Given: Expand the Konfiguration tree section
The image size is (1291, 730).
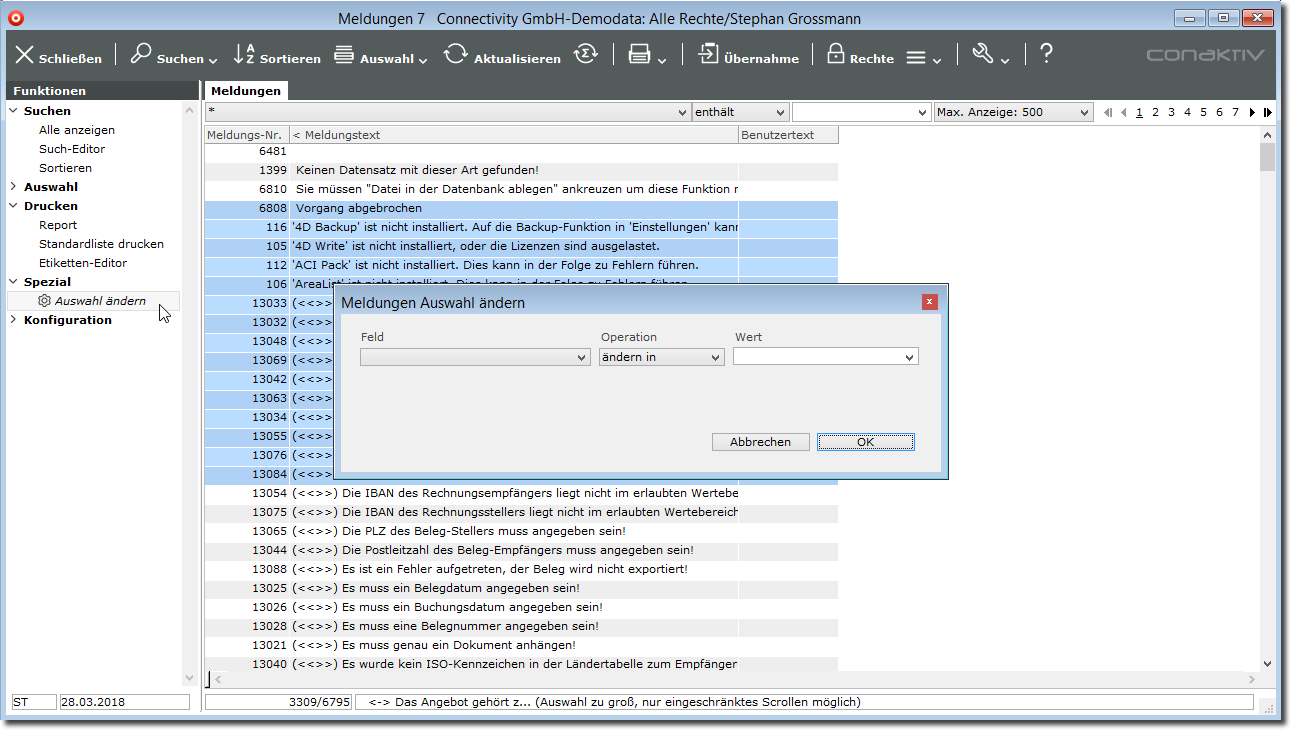Looking at the screenshot, I should 13,320.
